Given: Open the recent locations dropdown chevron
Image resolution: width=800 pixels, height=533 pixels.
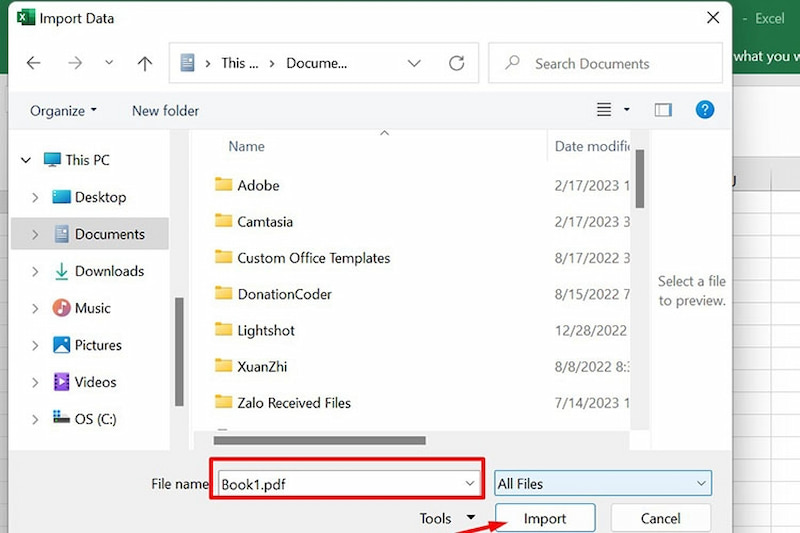Looking at the screenshot, I should tap(109, 63).
